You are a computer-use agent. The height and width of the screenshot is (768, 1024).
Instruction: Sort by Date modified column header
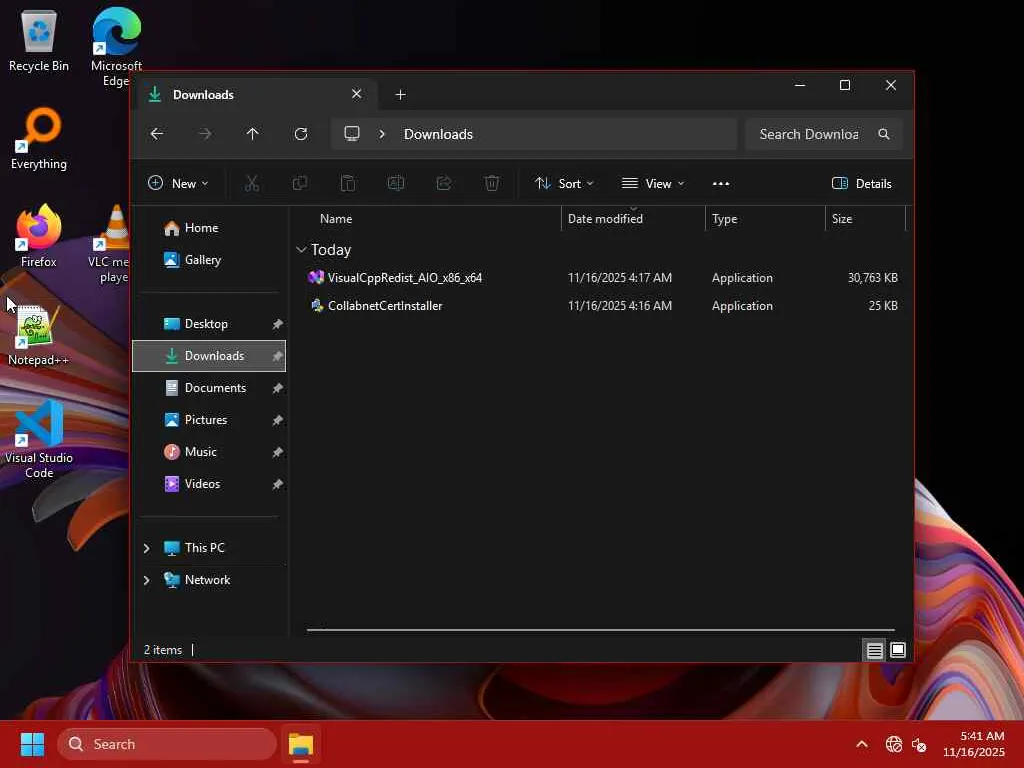[633, 219]
